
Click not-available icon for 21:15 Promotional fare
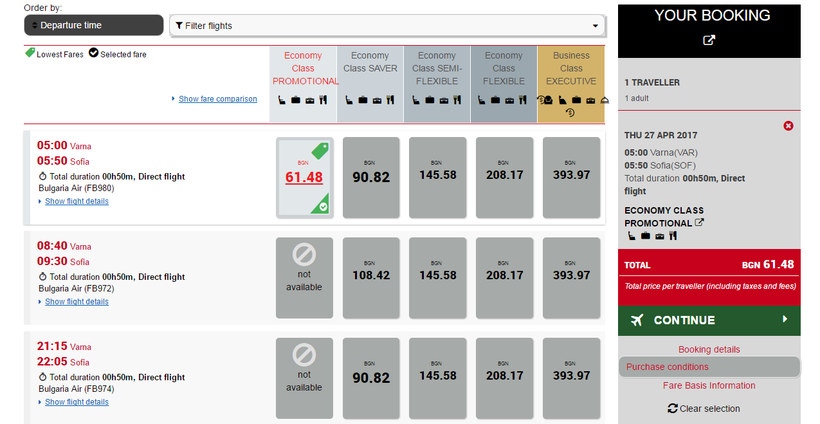(304, 355)
